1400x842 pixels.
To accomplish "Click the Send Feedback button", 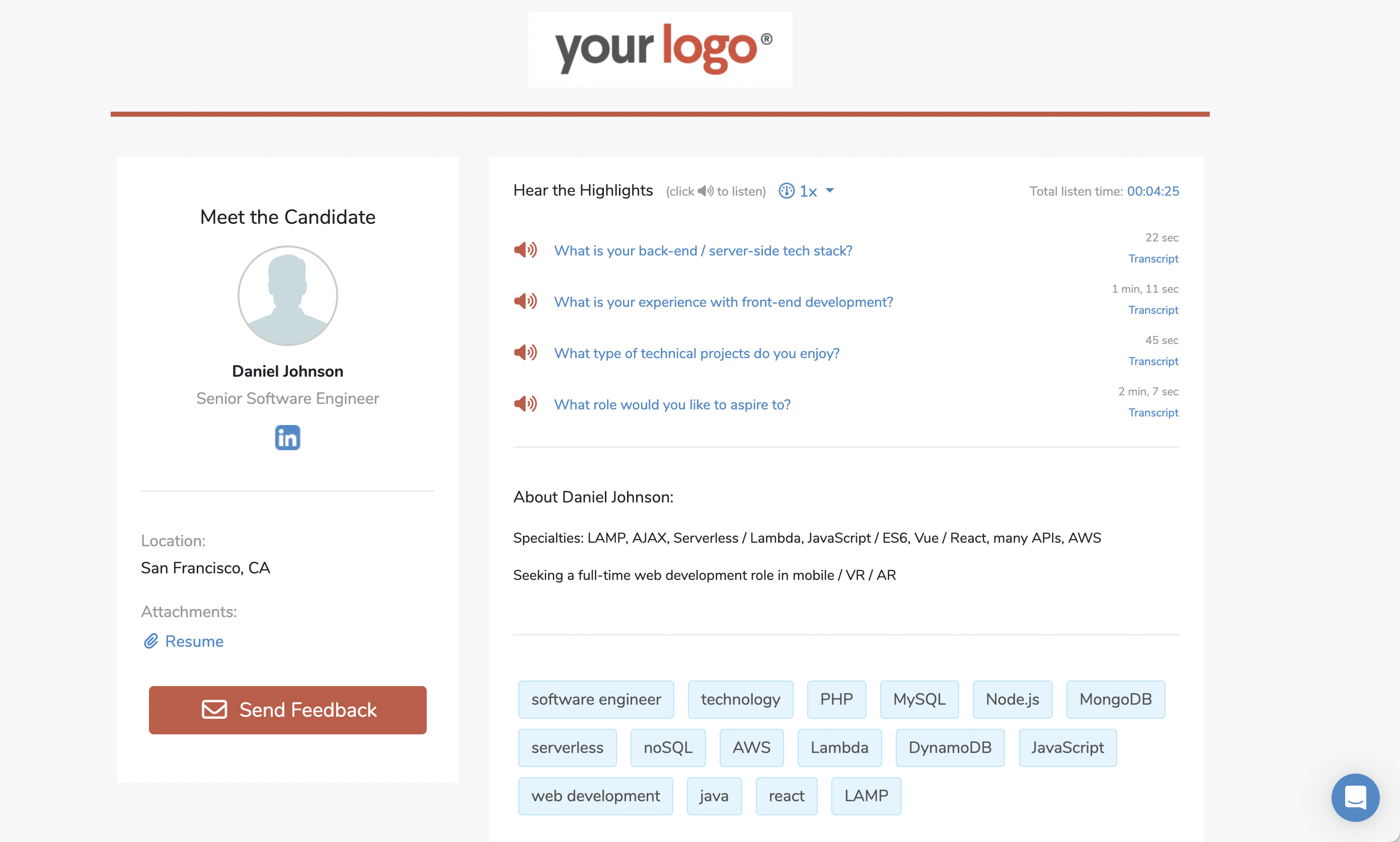I will 287,710.
